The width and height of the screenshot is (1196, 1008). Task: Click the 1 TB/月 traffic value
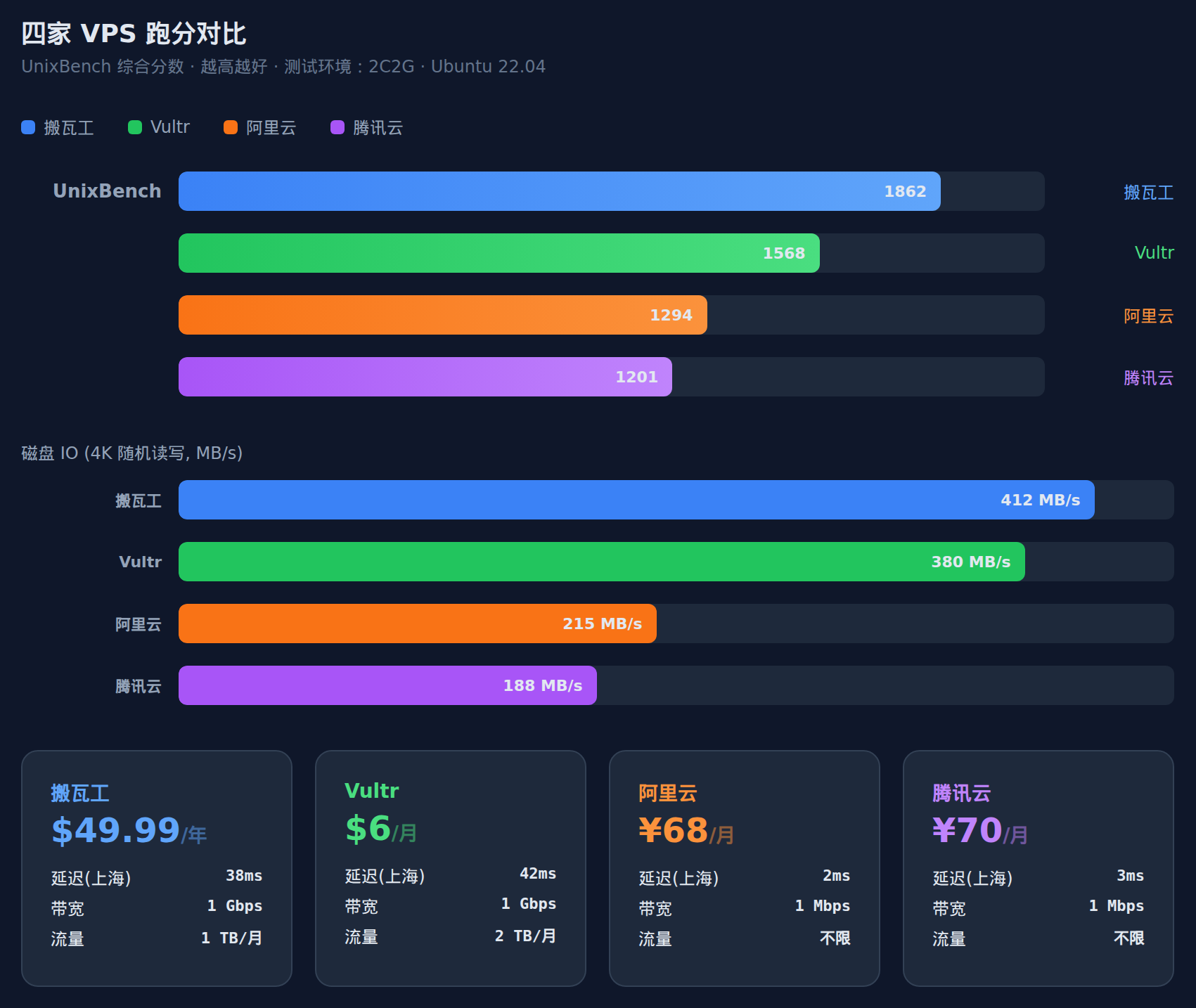pyautogui.click(x=231, y=938)
